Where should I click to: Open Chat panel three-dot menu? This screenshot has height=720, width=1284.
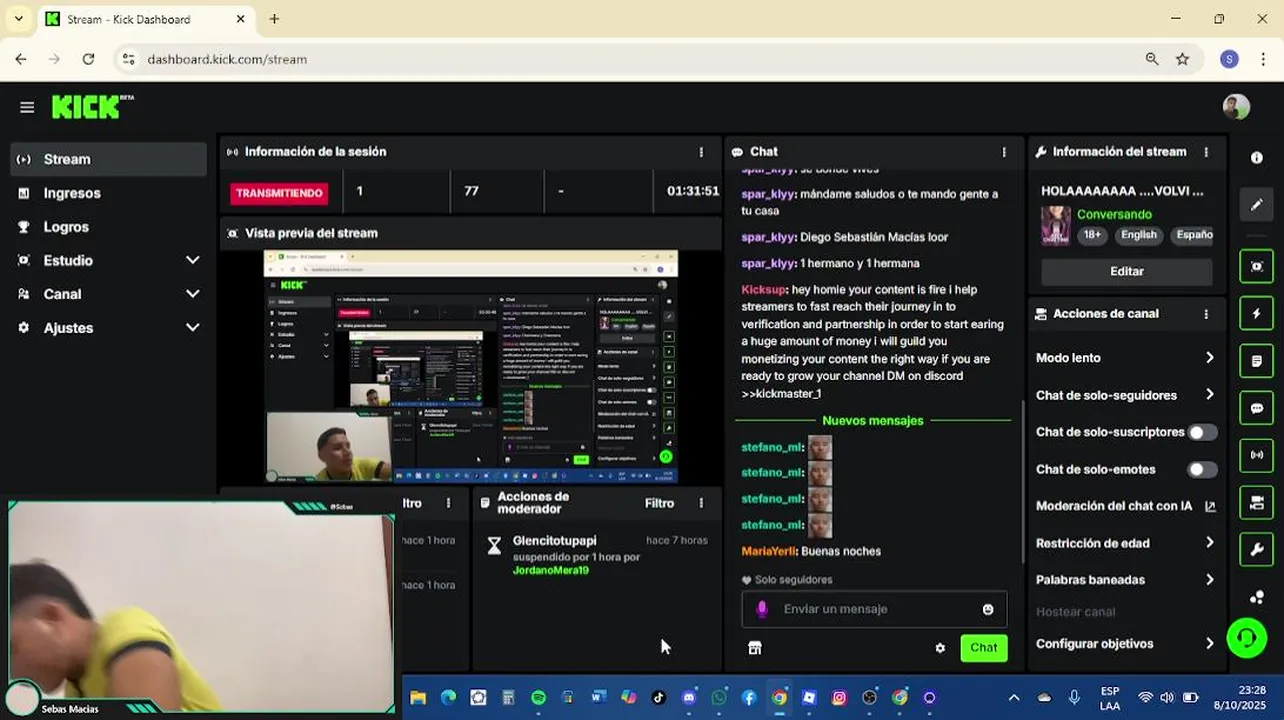[x=1004, y=152]
